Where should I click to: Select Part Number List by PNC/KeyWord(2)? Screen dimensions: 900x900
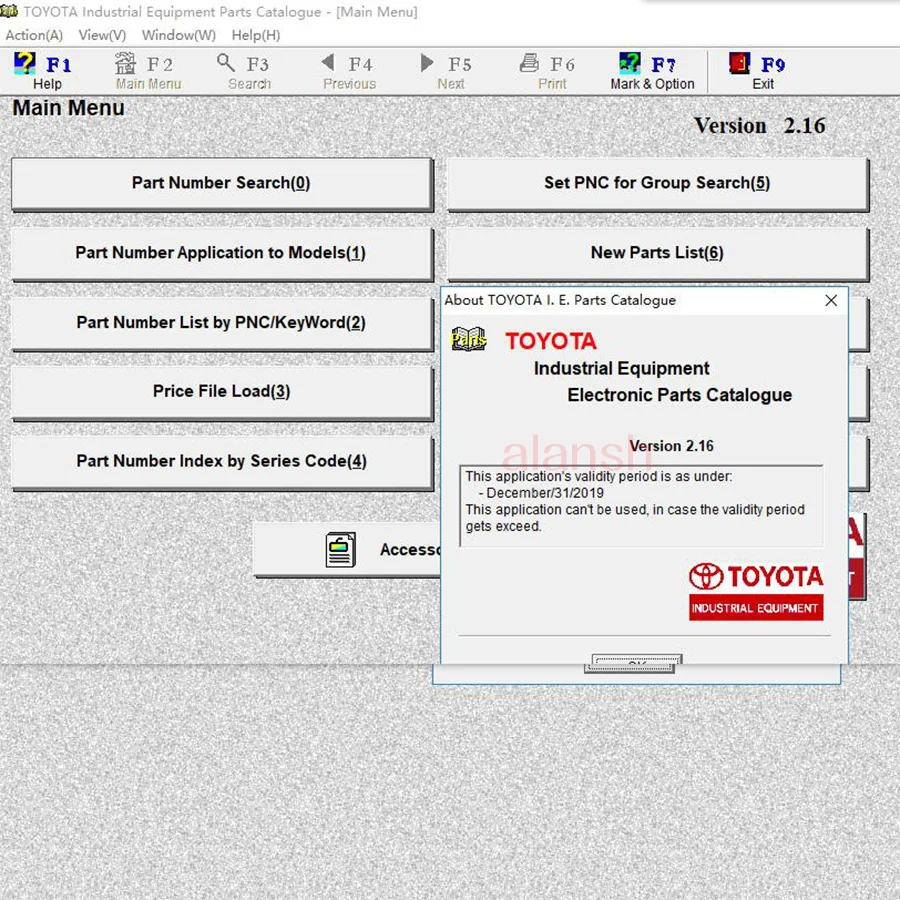222,323
